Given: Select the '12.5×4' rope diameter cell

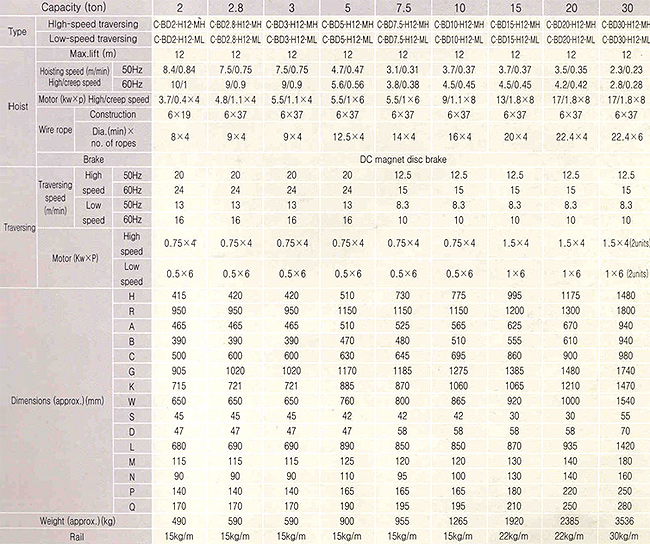Looking at the screenshot, I should pyautogui.click(x=348, y=137).
